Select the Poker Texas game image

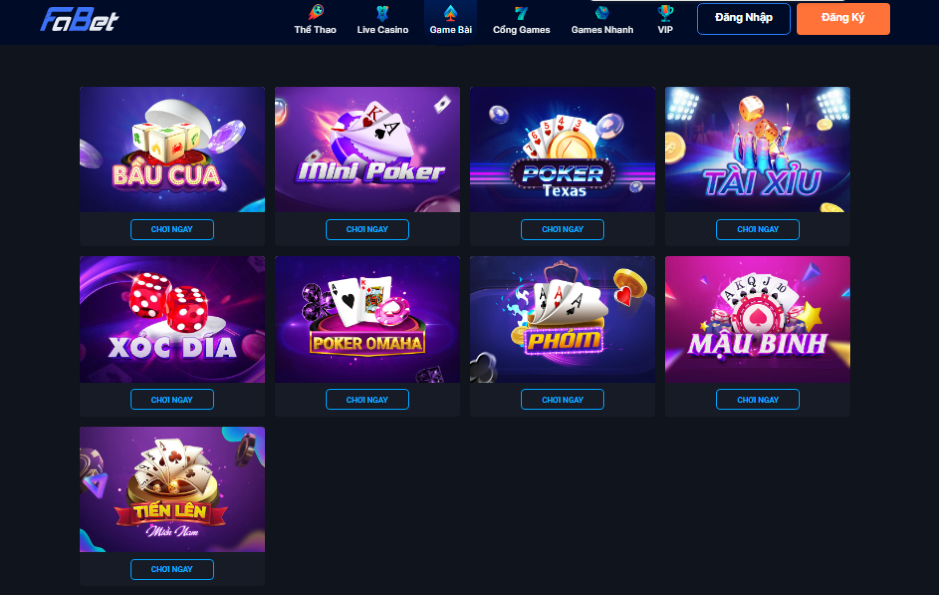(x=562, y=149)
